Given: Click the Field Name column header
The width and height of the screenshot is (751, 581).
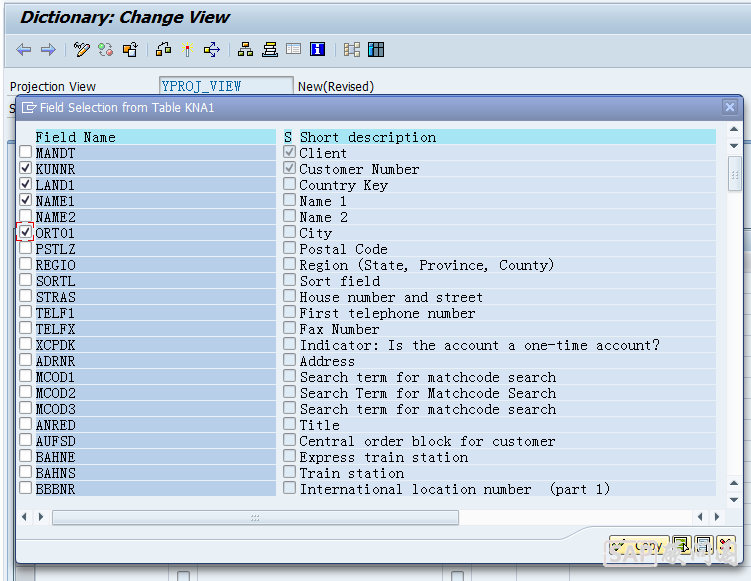Looking at the screenshot, I should (x=75, y=137).
